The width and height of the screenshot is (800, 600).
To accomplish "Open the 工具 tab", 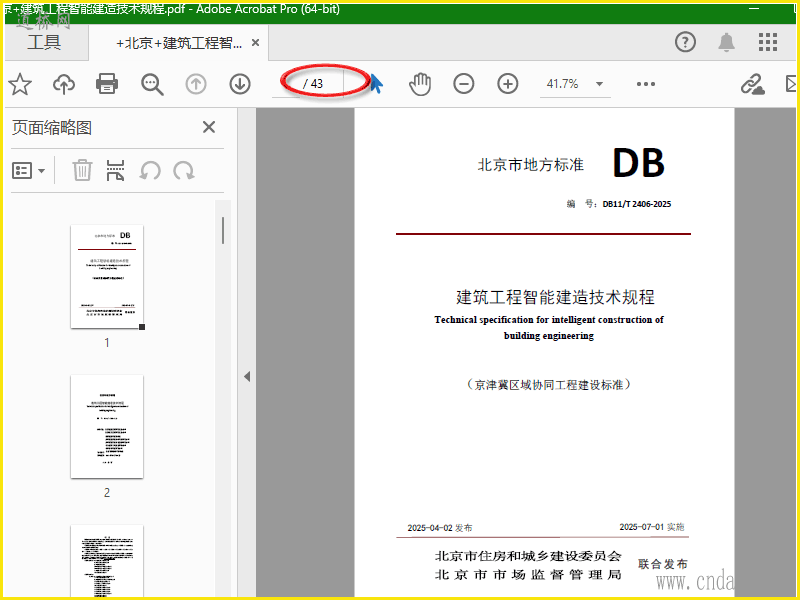I will pyautogui.click(x=44, y=42).
